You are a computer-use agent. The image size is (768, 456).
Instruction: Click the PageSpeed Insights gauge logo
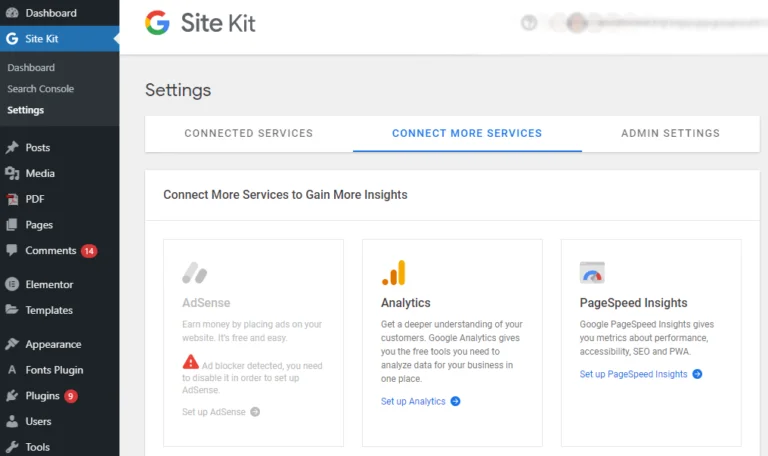click(x=592, y=273)
